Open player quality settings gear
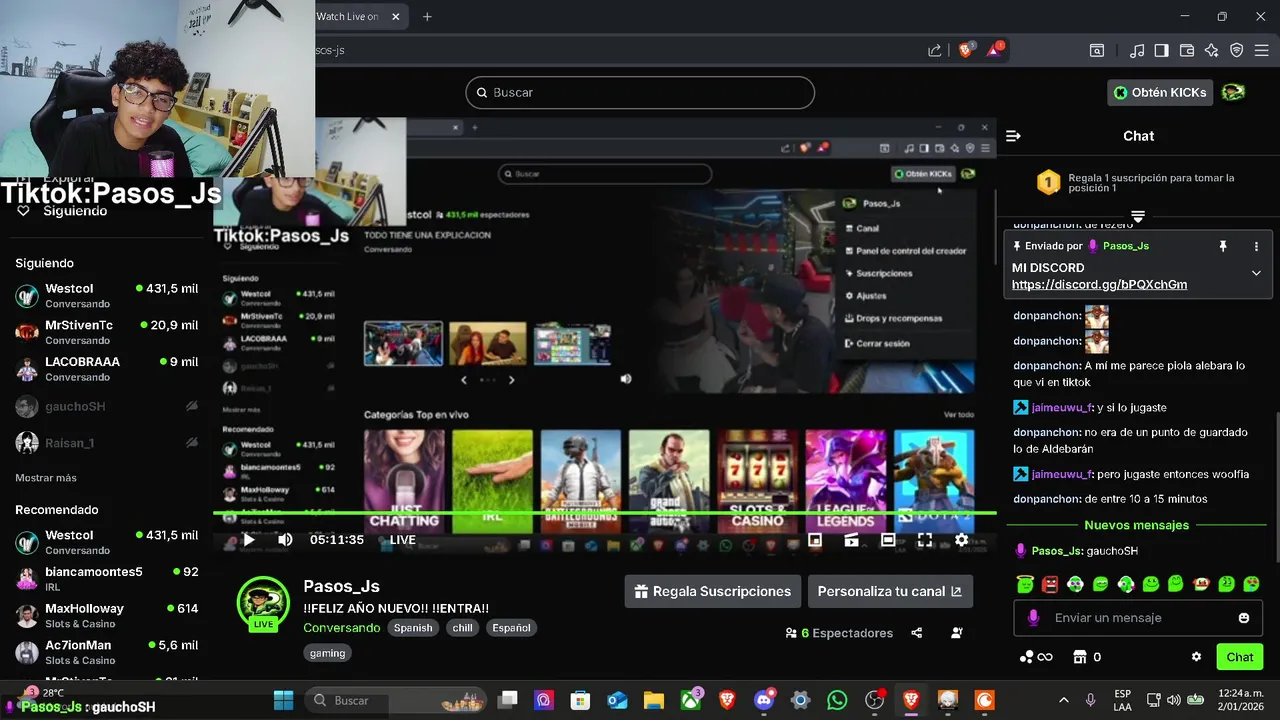 [961, 540]
